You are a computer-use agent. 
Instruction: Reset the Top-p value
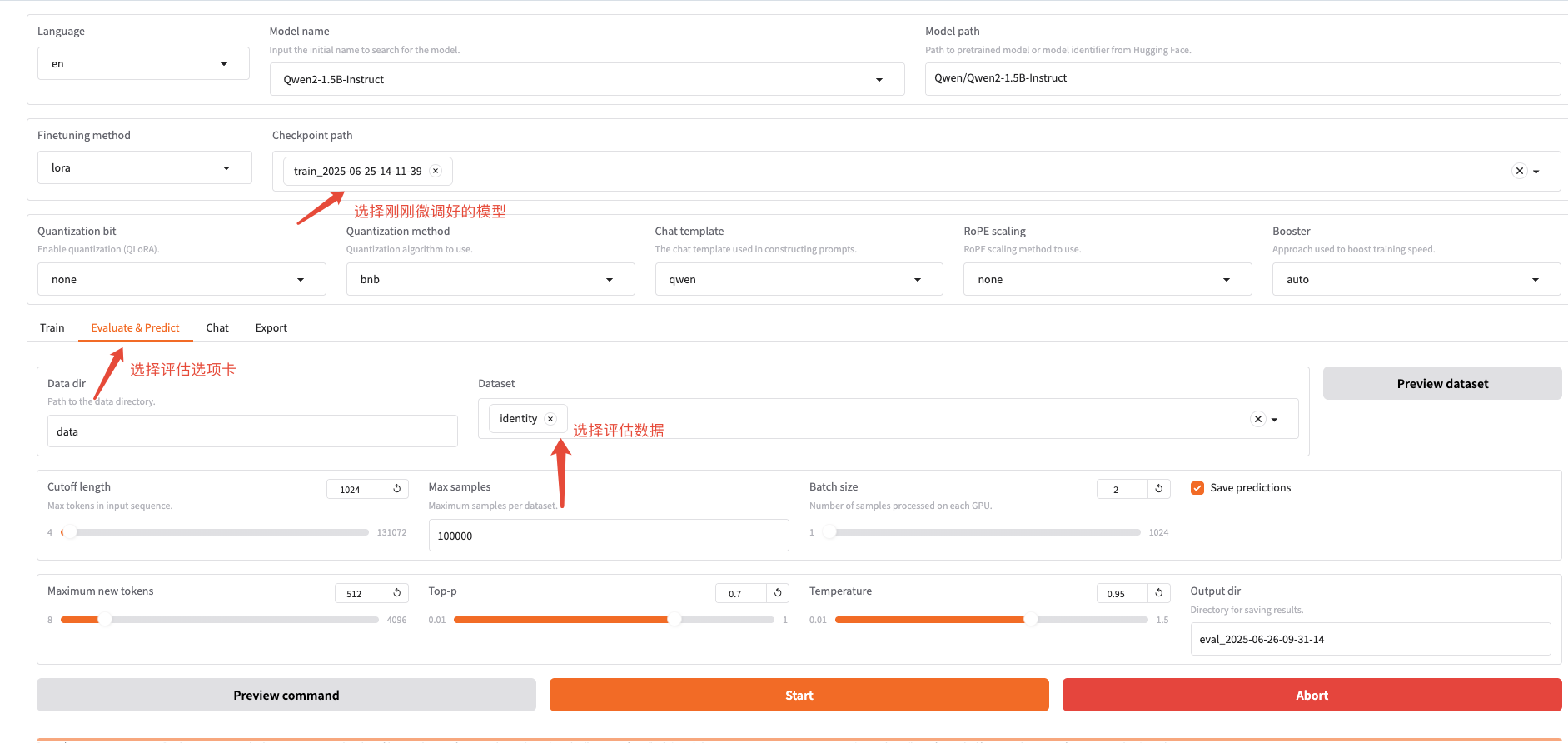point(778,593)
